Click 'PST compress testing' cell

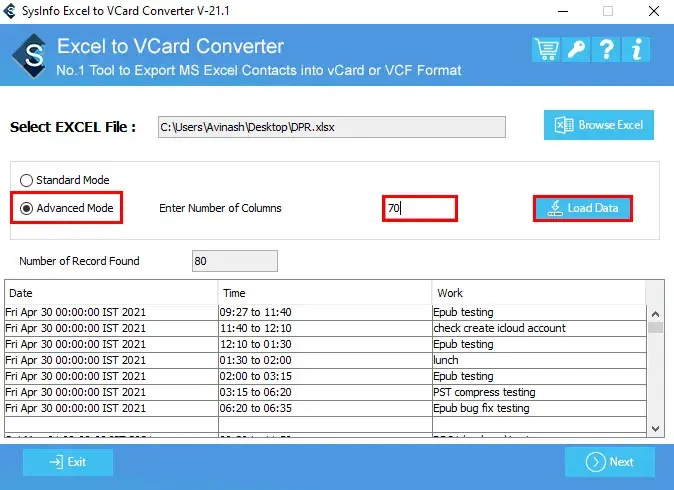tap(539, 392)
